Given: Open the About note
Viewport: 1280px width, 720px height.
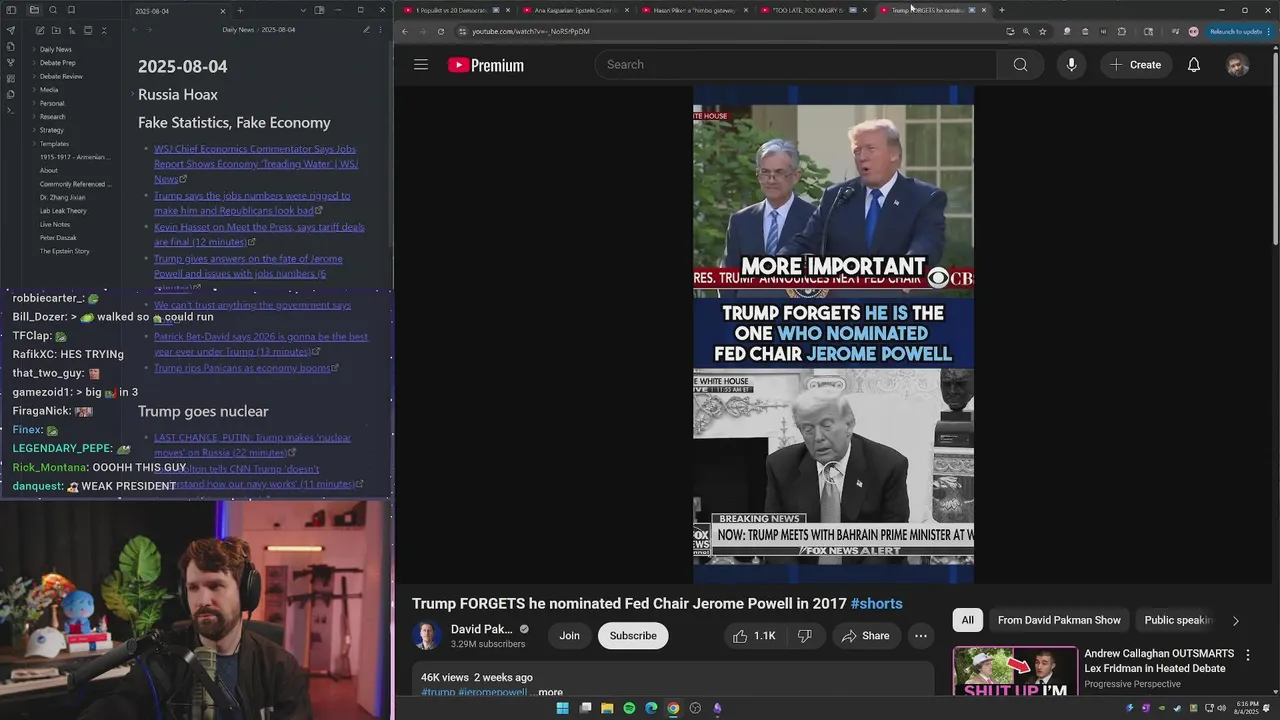Looking at the screenshot, I should (x=49, y=170).
